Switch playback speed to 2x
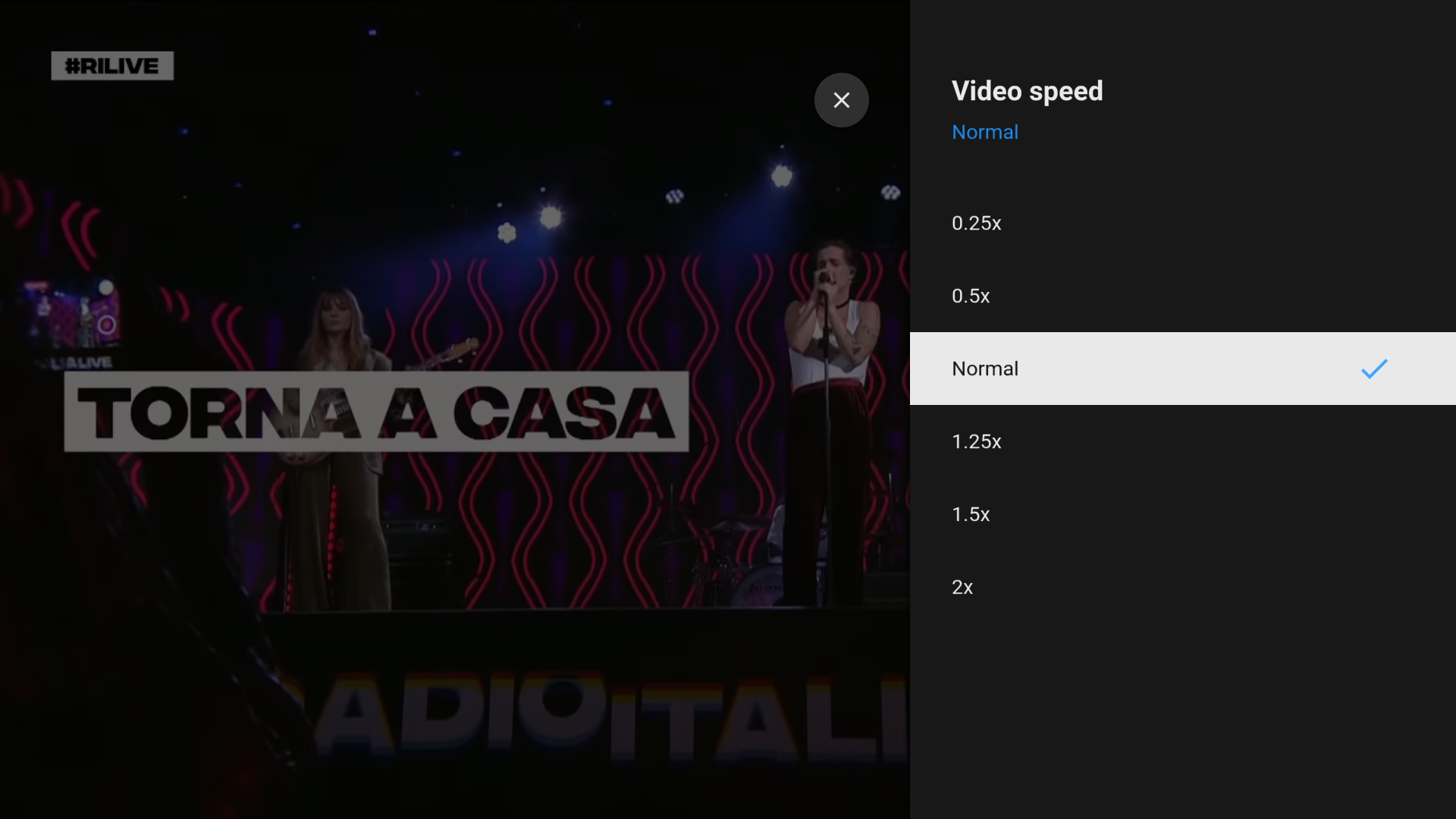The height and width of the screenshot is (819, 1456). [x=962, y=587]
